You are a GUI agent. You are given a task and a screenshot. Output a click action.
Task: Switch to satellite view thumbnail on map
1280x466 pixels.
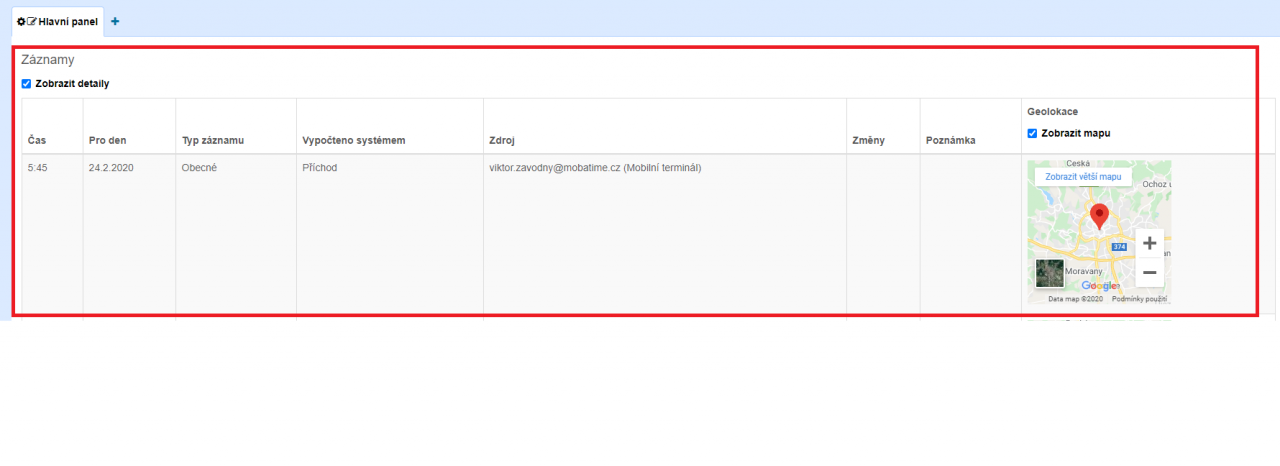point(1050,273)
